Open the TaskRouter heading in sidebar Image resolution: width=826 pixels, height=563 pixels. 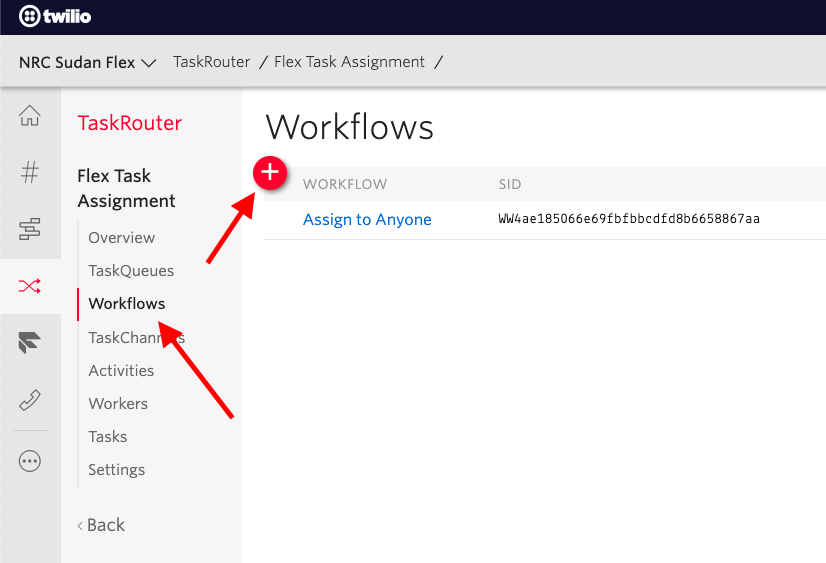130,123
